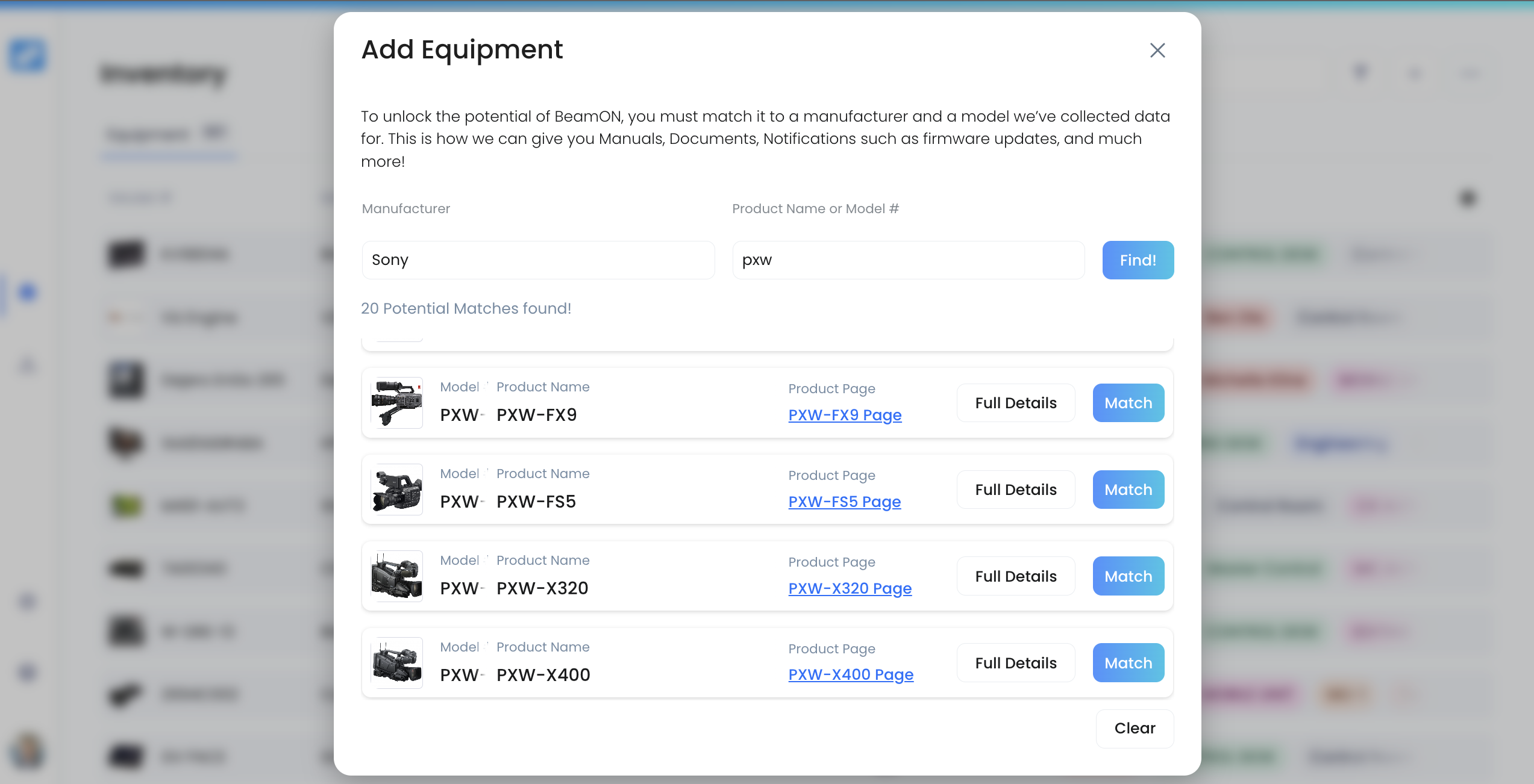Click the PXW-FX9 camera thumbnail
1534x784 pixels.
click(396, 402)
